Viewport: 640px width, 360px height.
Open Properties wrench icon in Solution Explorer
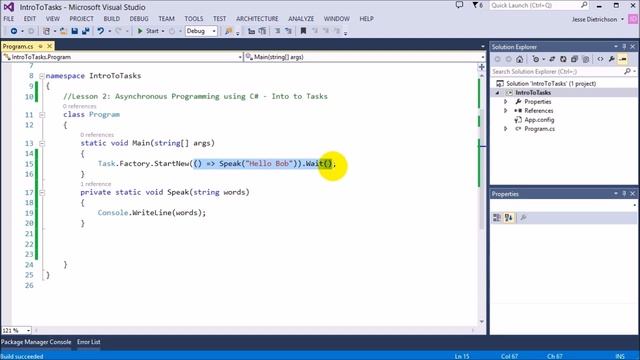click(x=611, y=59)
